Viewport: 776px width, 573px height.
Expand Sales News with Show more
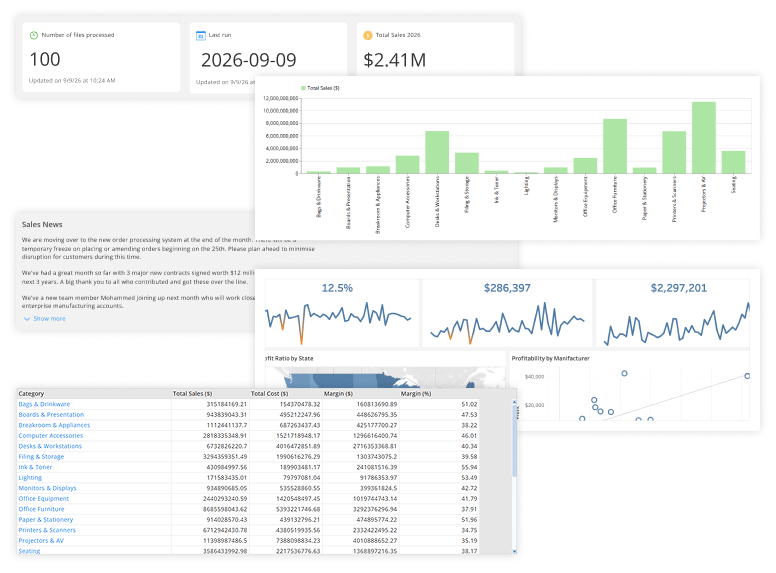tap(49, 319)
